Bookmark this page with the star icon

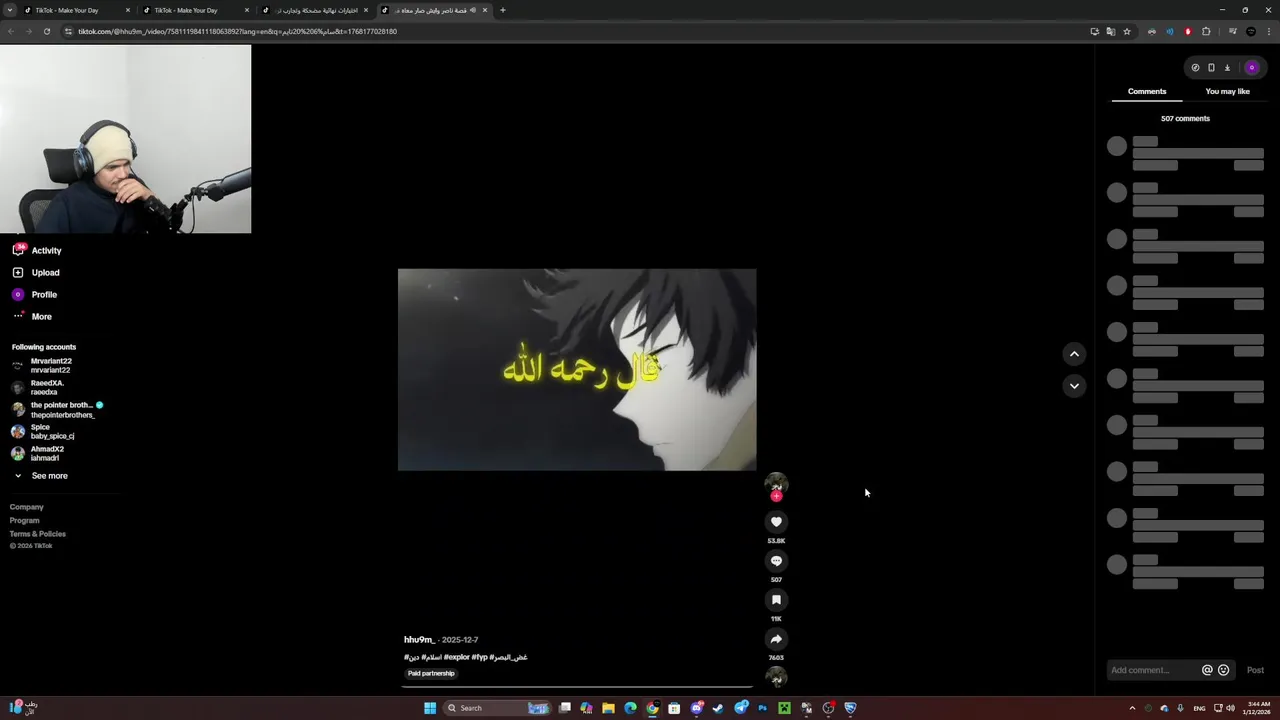click(x=1127, y=31)
